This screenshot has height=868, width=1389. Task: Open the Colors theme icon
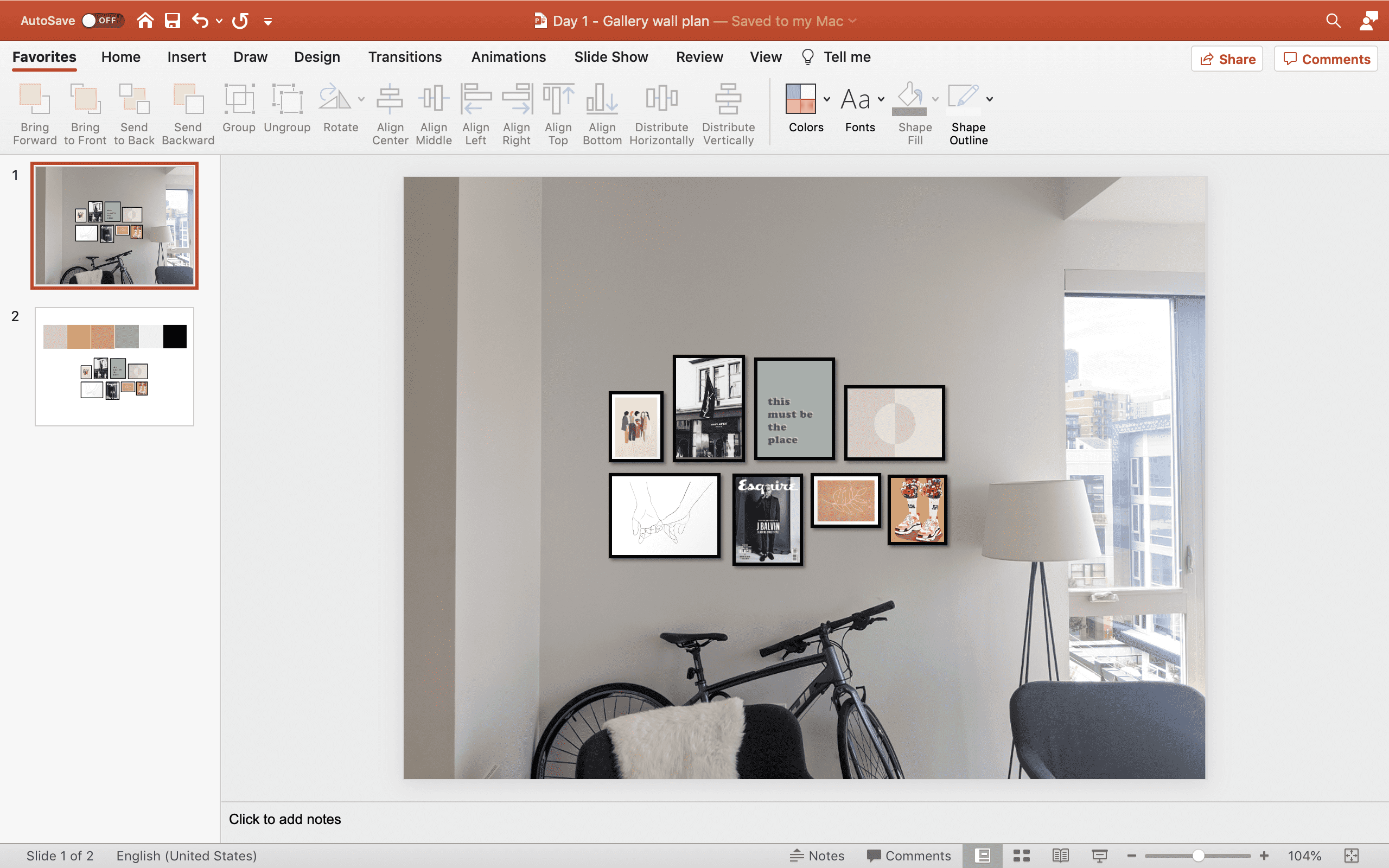800,99
